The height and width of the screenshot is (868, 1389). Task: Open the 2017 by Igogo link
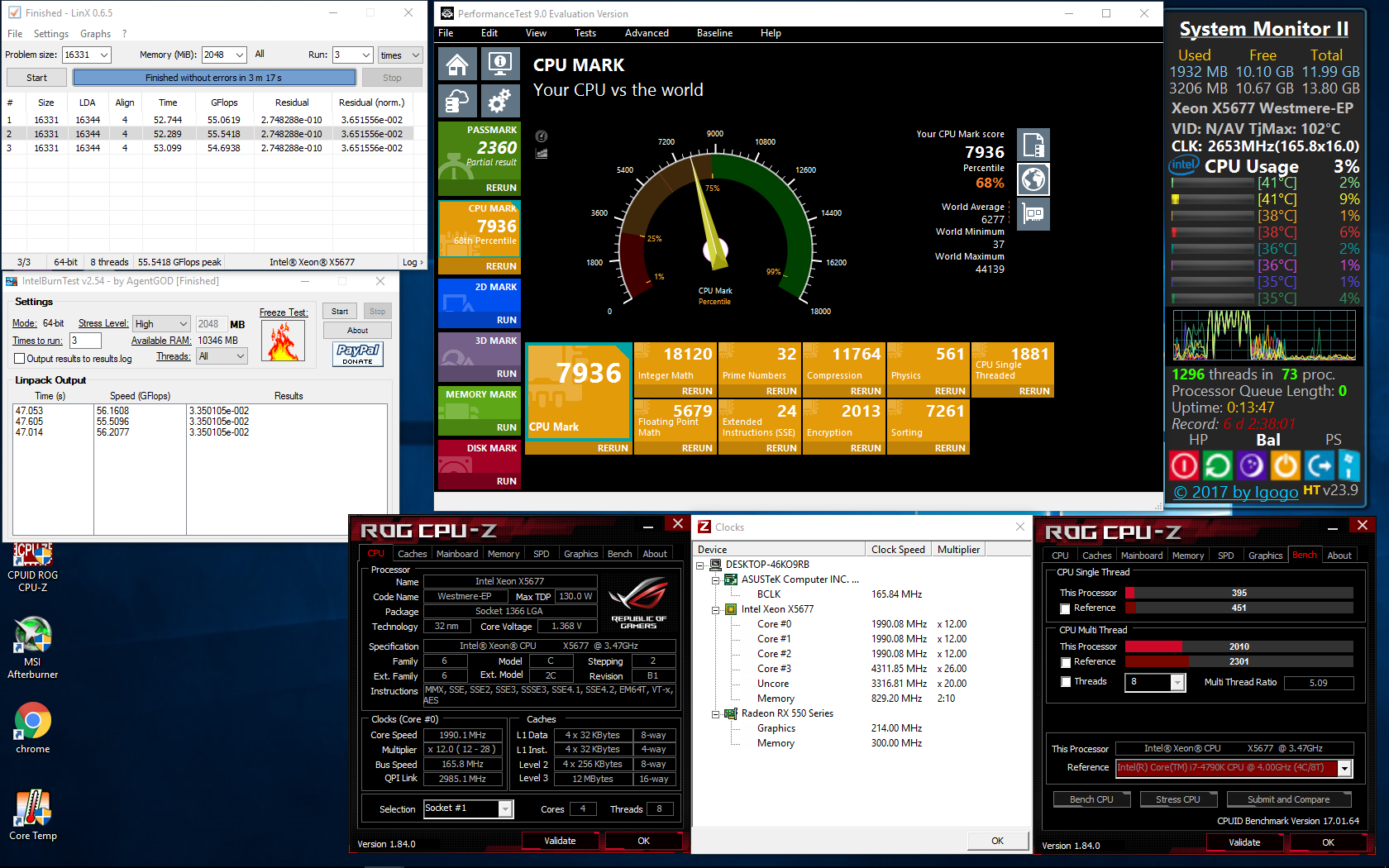[x=1236, y=492]
